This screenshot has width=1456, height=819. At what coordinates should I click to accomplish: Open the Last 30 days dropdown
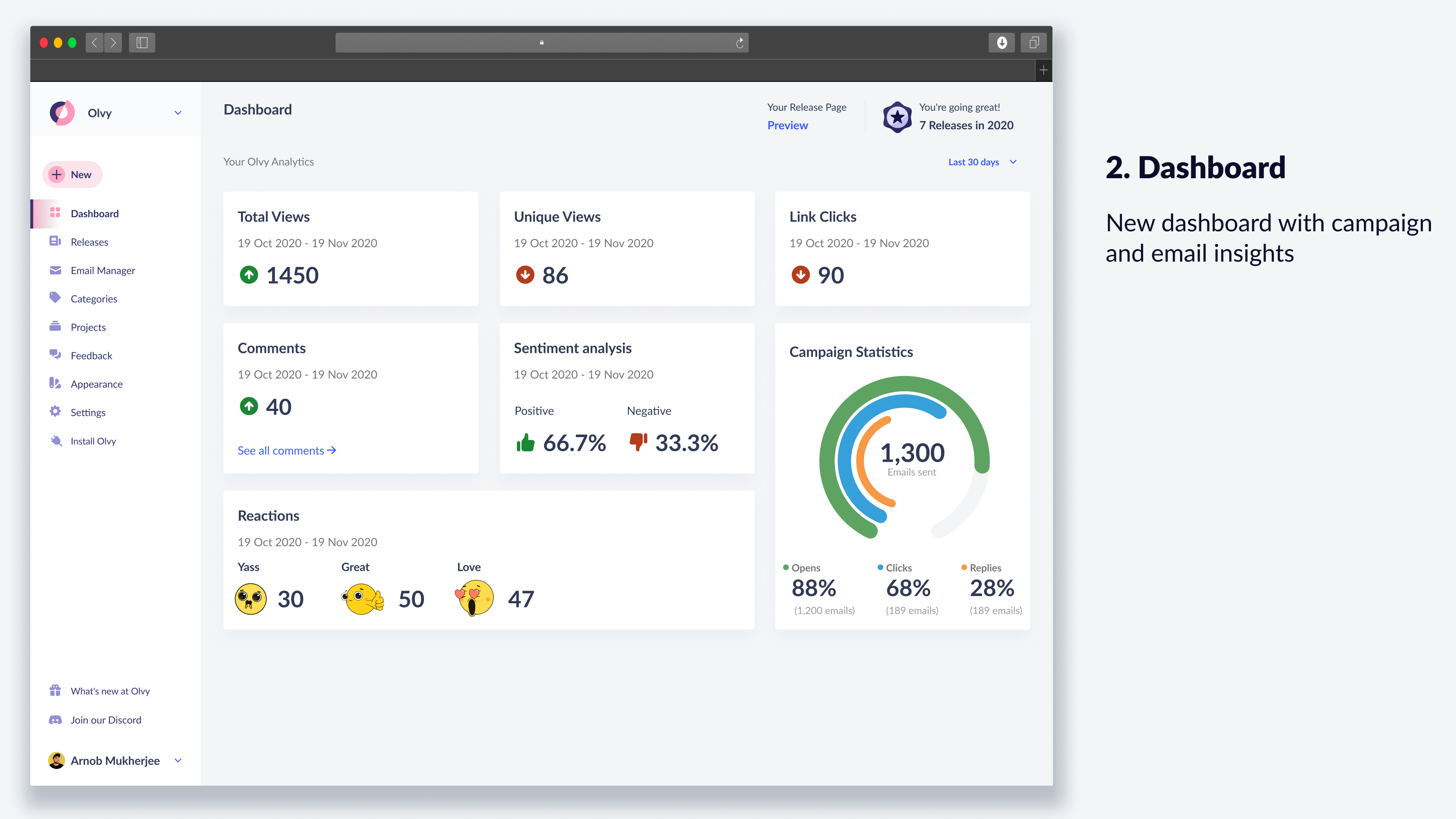click(982, 162)
